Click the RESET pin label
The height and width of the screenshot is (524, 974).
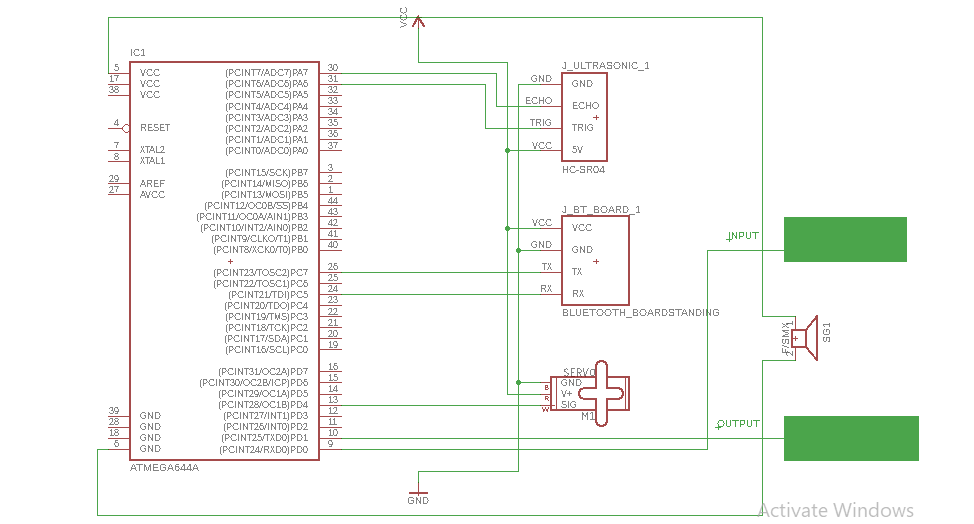pos(155,128)
